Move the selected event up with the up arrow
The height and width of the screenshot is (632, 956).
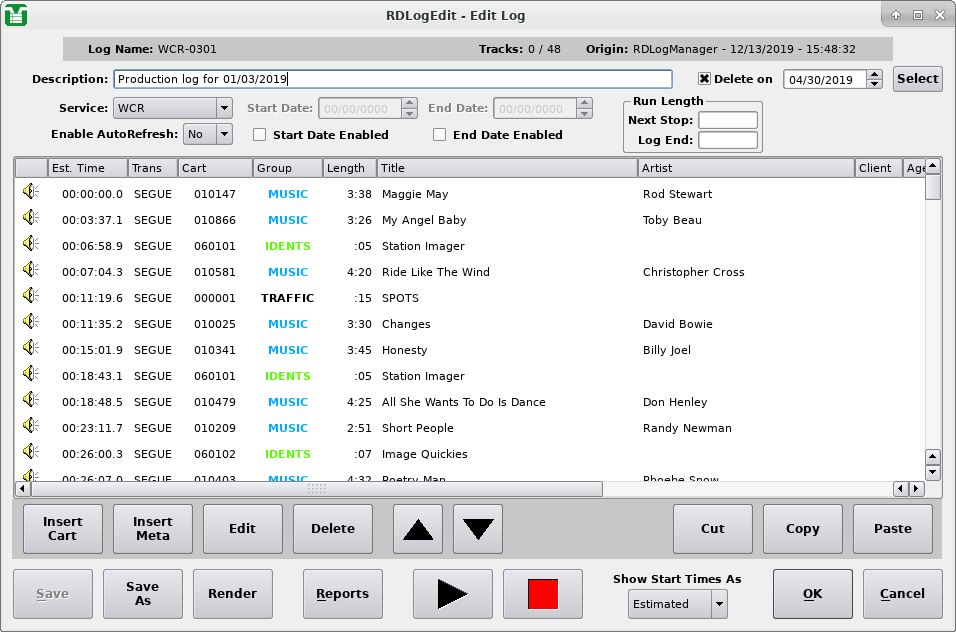(x=417, y=528)
